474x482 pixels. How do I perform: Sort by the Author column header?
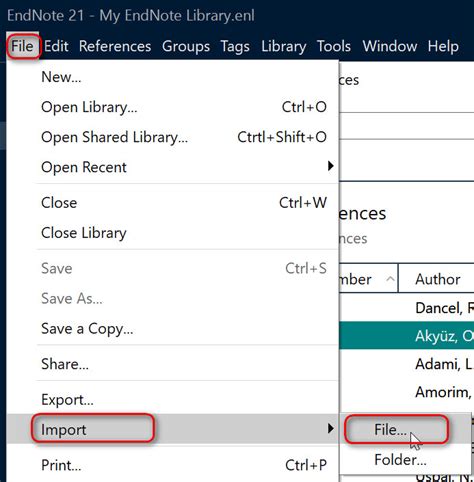point(437,279)
